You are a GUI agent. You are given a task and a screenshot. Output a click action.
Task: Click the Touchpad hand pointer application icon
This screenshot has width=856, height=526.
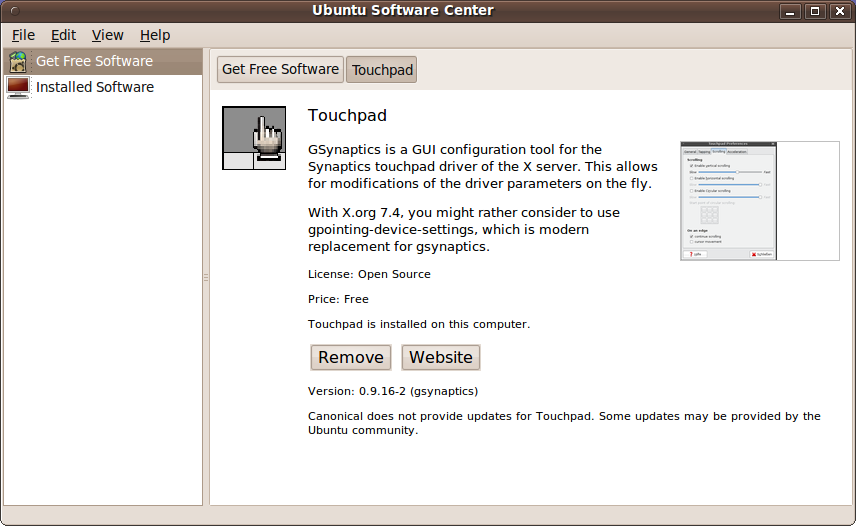[254, 139]
